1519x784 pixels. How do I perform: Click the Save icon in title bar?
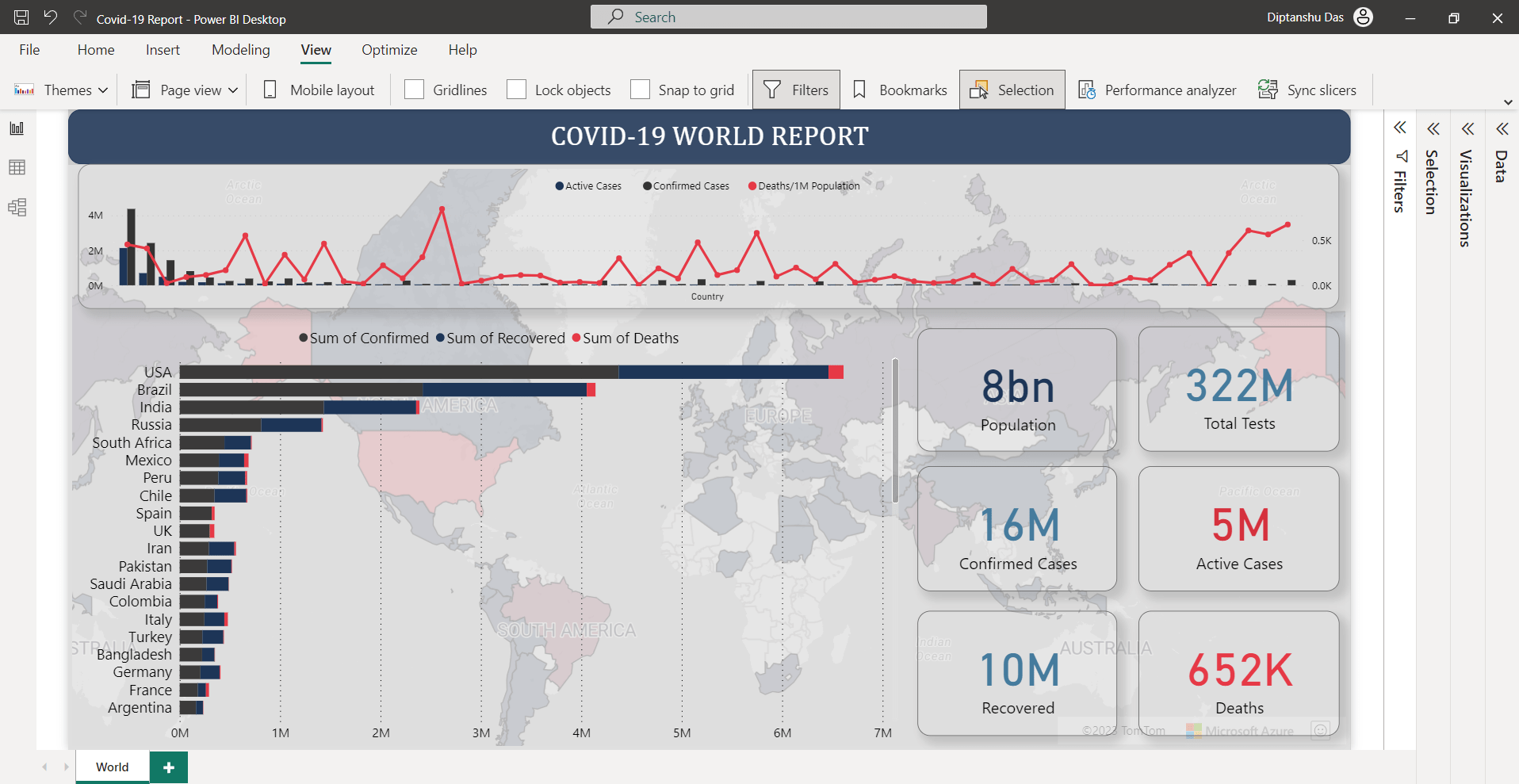21,17
